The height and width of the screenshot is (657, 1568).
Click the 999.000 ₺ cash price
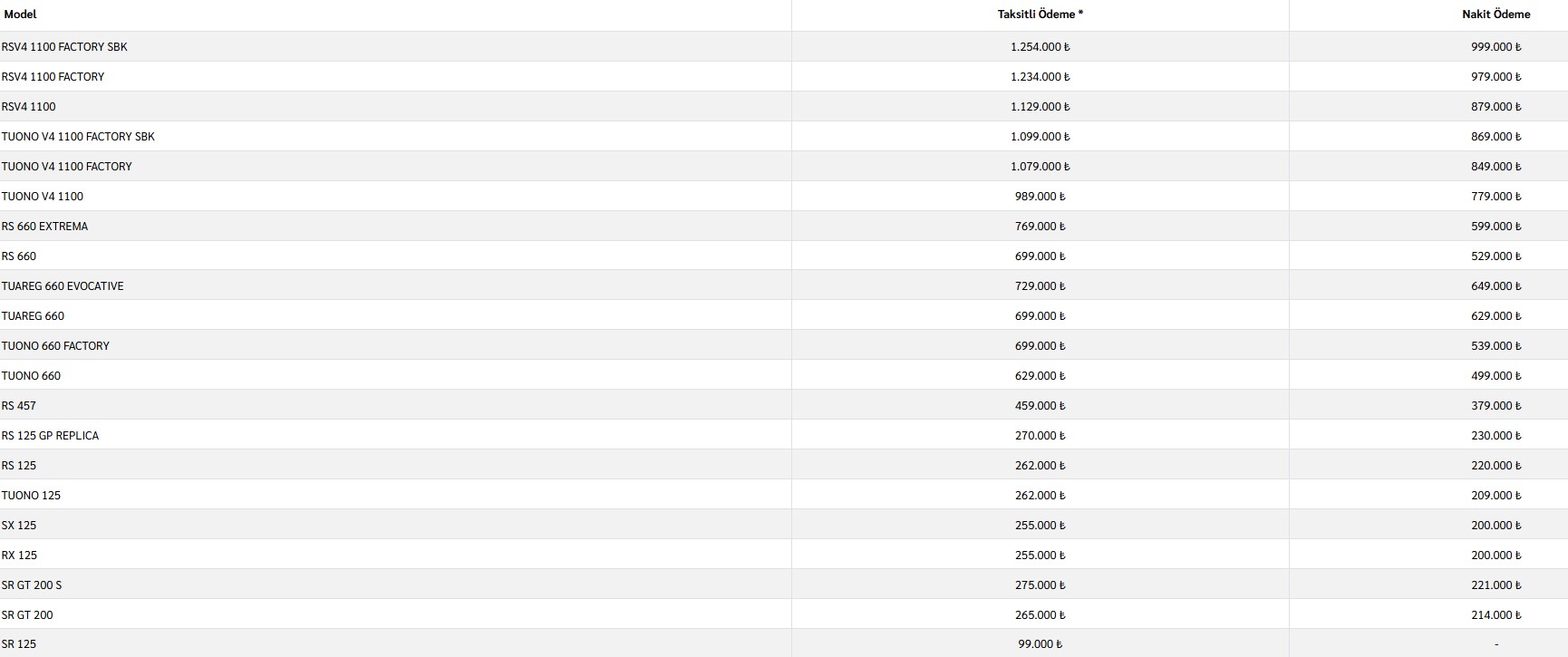[1496, 47]
